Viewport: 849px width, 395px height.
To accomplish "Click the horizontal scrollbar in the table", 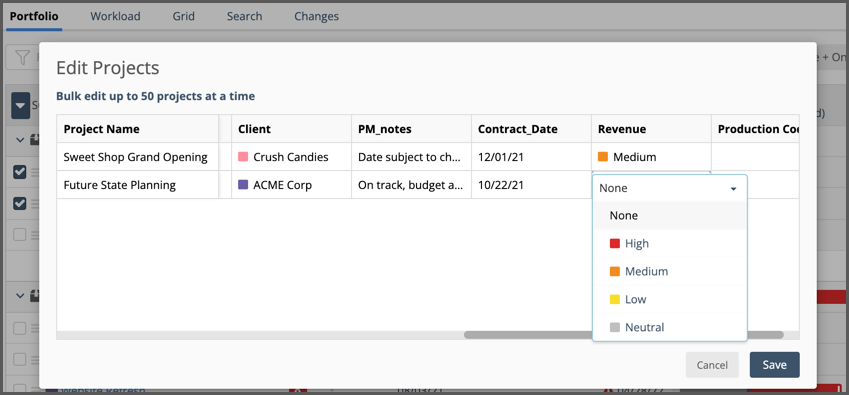I will [623, 335].
